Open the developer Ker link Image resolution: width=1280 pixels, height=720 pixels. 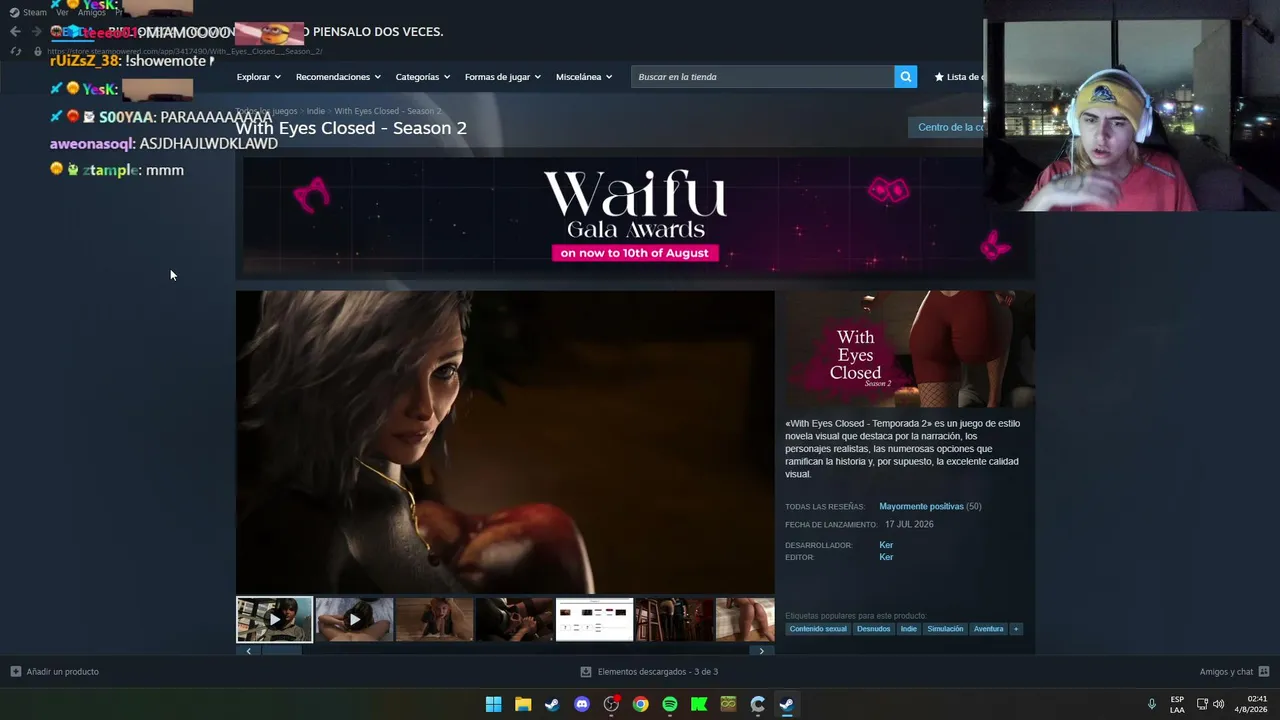pos(886,545)
